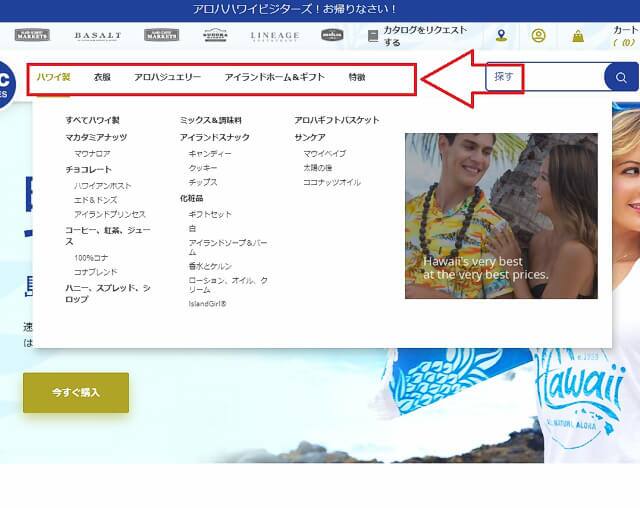
Task: Click the first Markets logo in header
Action: (33, 35)
